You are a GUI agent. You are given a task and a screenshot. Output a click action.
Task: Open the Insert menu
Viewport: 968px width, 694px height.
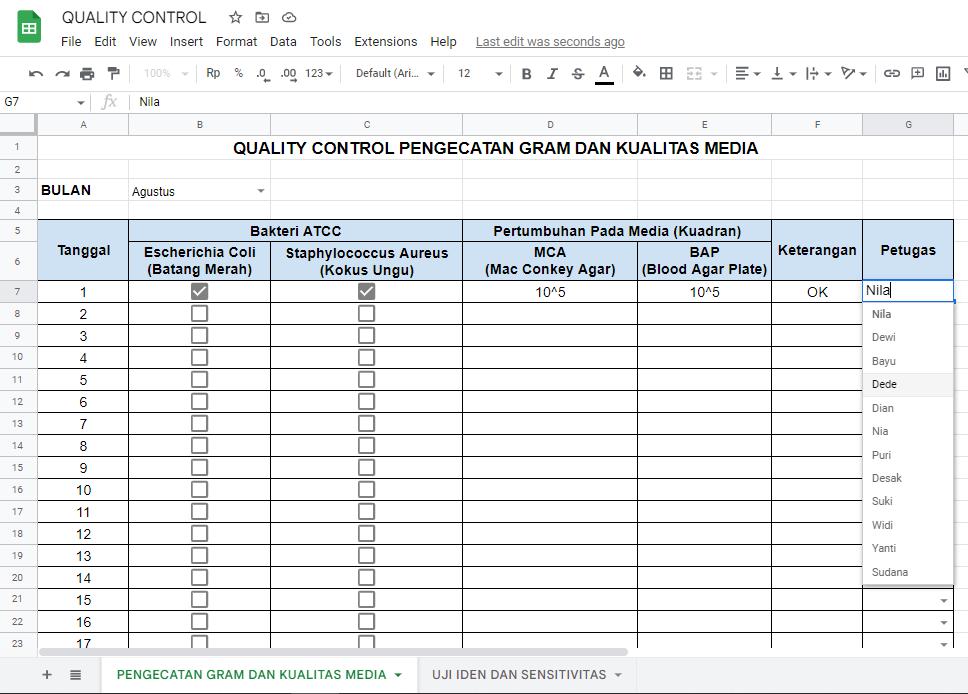coord(186,41)
